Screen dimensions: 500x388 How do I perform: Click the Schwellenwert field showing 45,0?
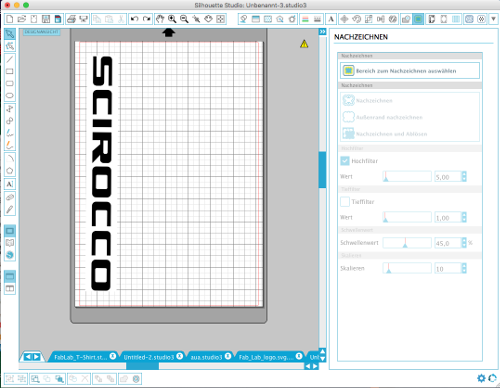448,243
